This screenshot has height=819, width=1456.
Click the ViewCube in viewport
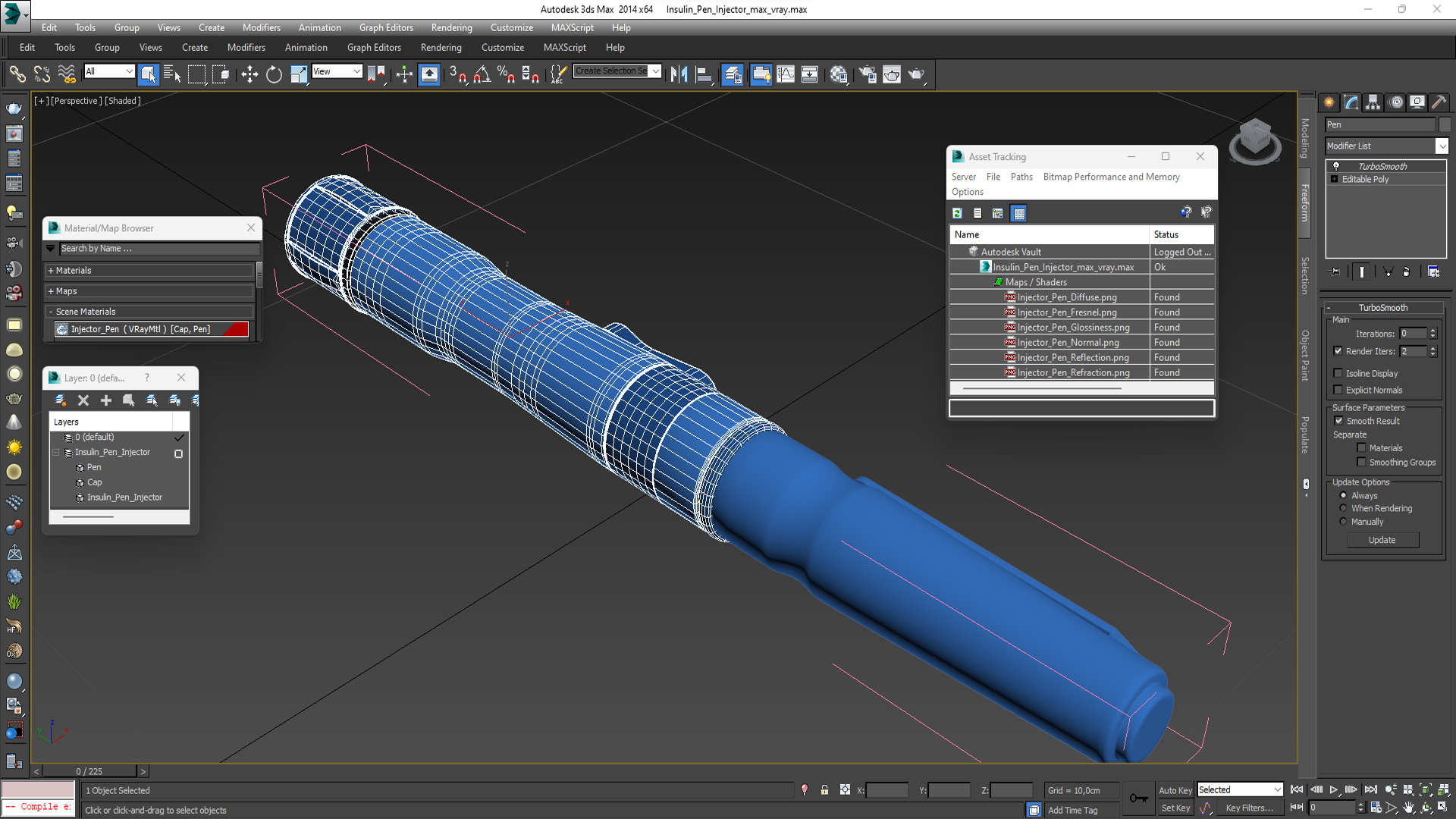(x=1255, y=140)
